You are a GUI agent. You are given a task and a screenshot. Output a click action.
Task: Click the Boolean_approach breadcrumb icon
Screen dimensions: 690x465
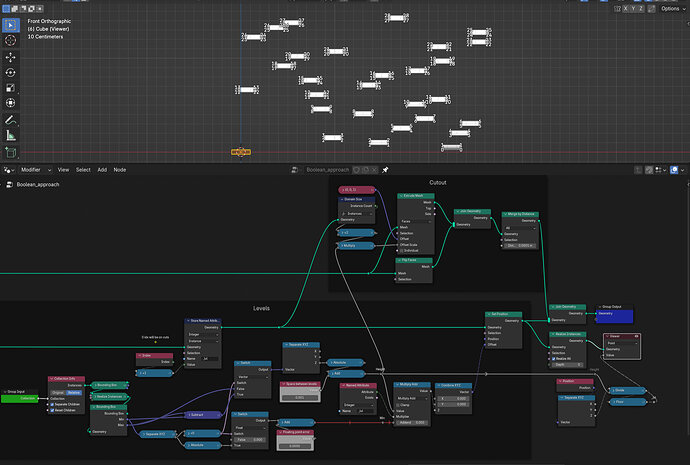9,185
